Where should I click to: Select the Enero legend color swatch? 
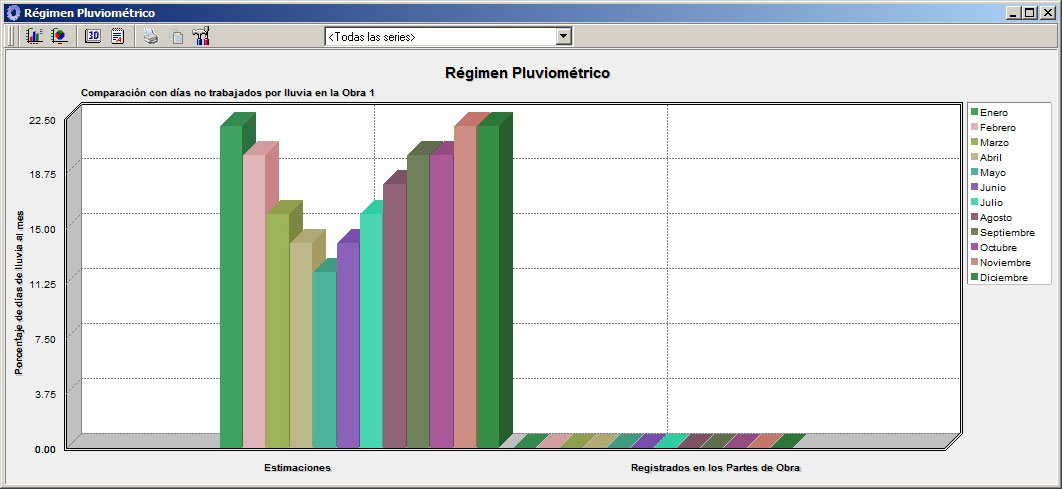pyautogui.click(x=973, y=112)
